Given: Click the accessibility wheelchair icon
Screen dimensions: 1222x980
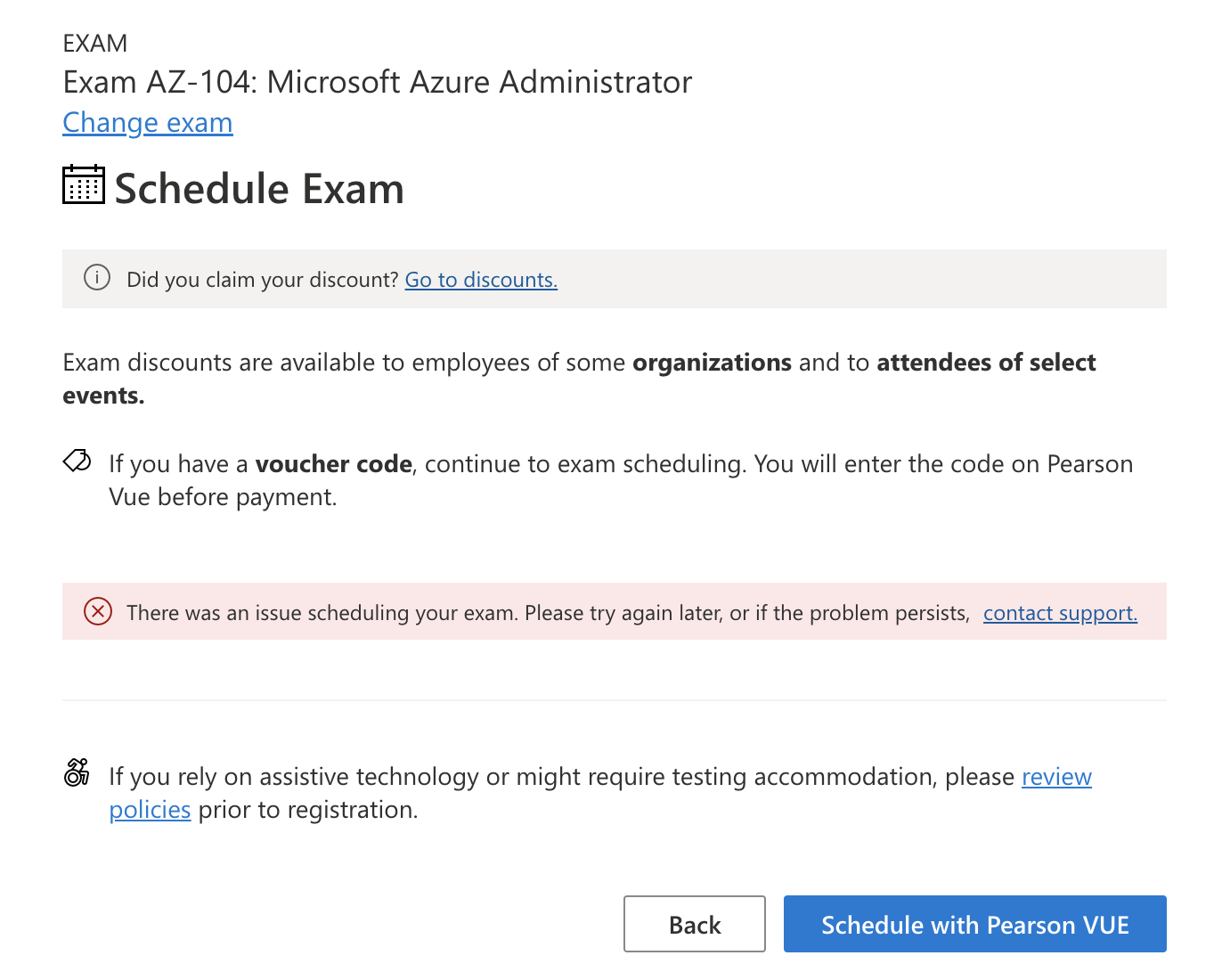Looking at the screenshot, I should click(77, 772).
